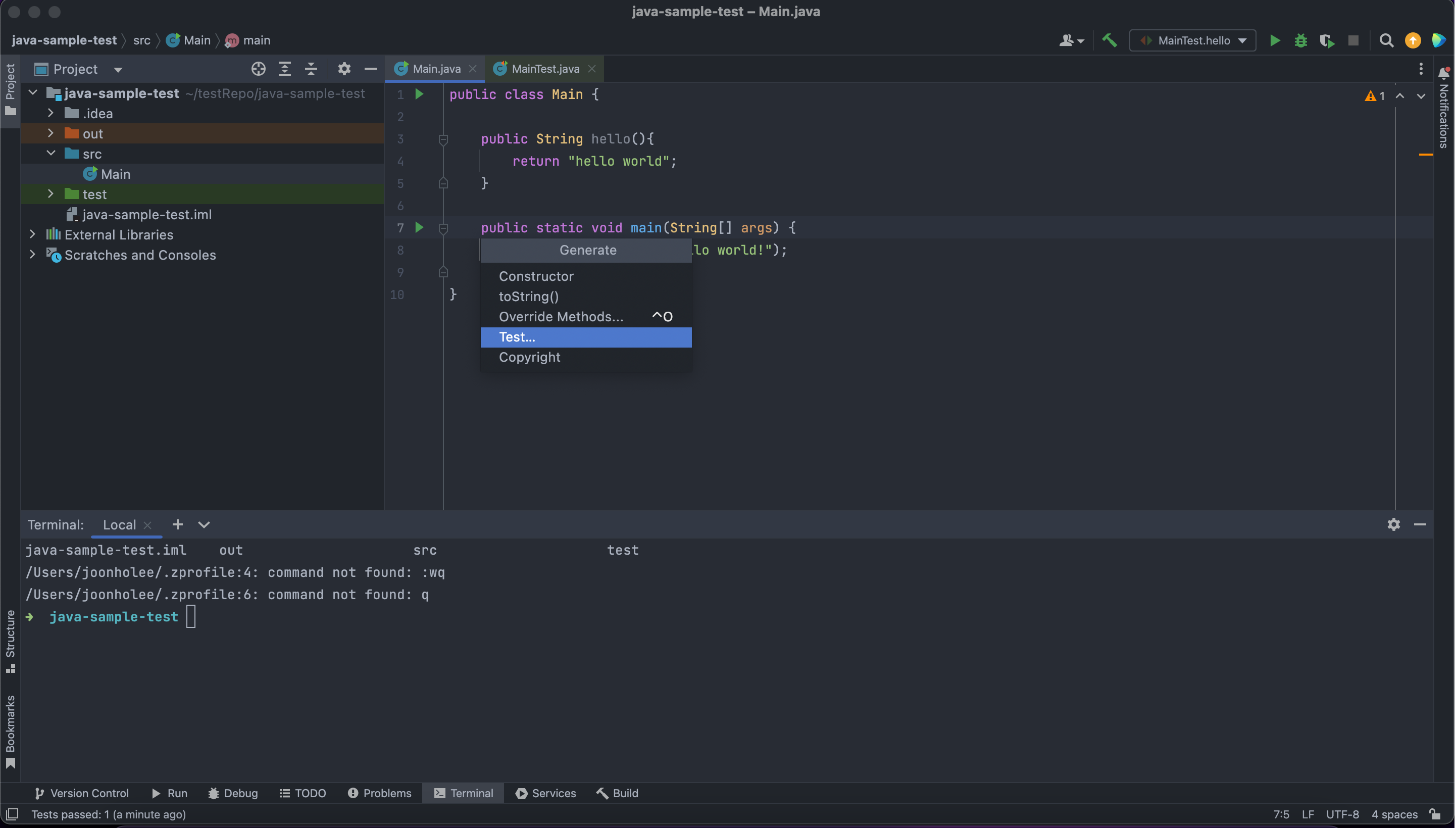Screen dimensions: 1456x828
Task: Open Search Everywhere magnifier icon
Action: tap(1387, 40)
